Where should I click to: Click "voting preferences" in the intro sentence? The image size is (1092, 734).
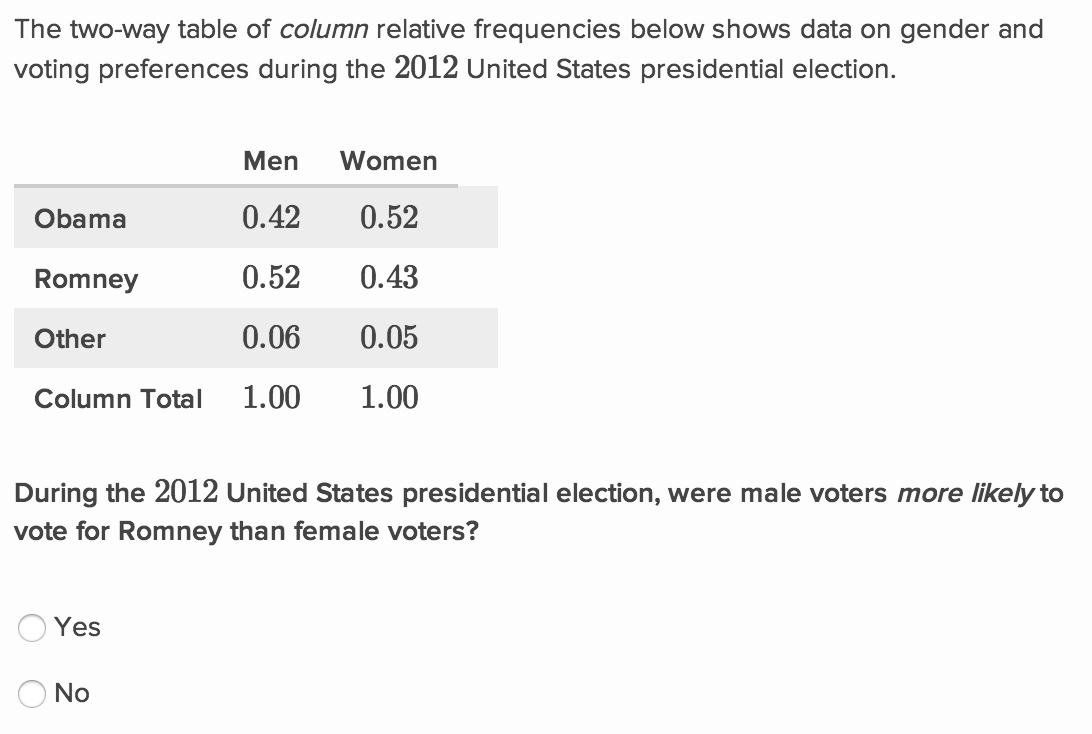tap(130, 70)
